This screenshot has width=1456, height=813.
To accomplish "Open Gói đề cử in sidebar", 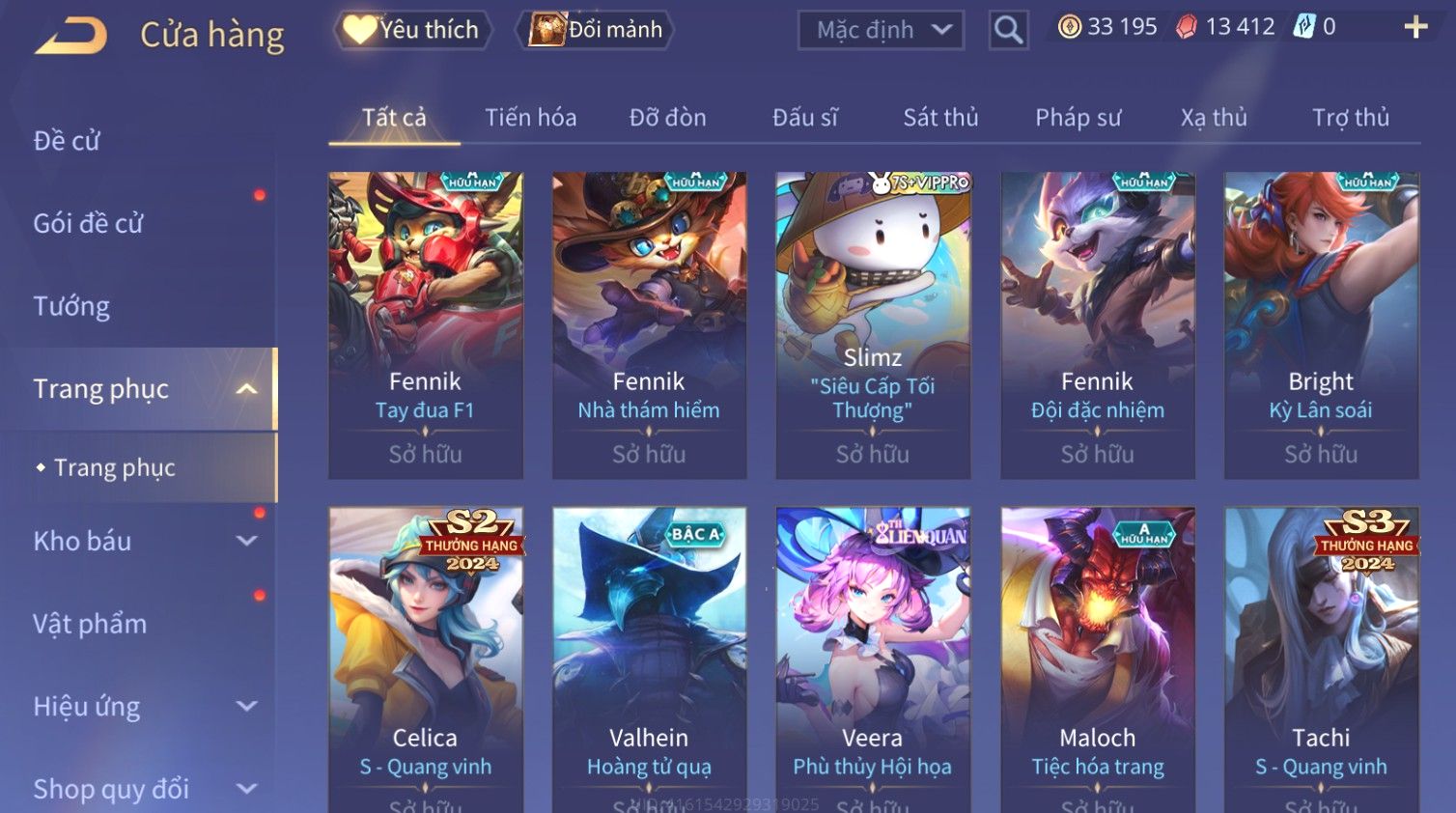I will (x=88, y=224).
